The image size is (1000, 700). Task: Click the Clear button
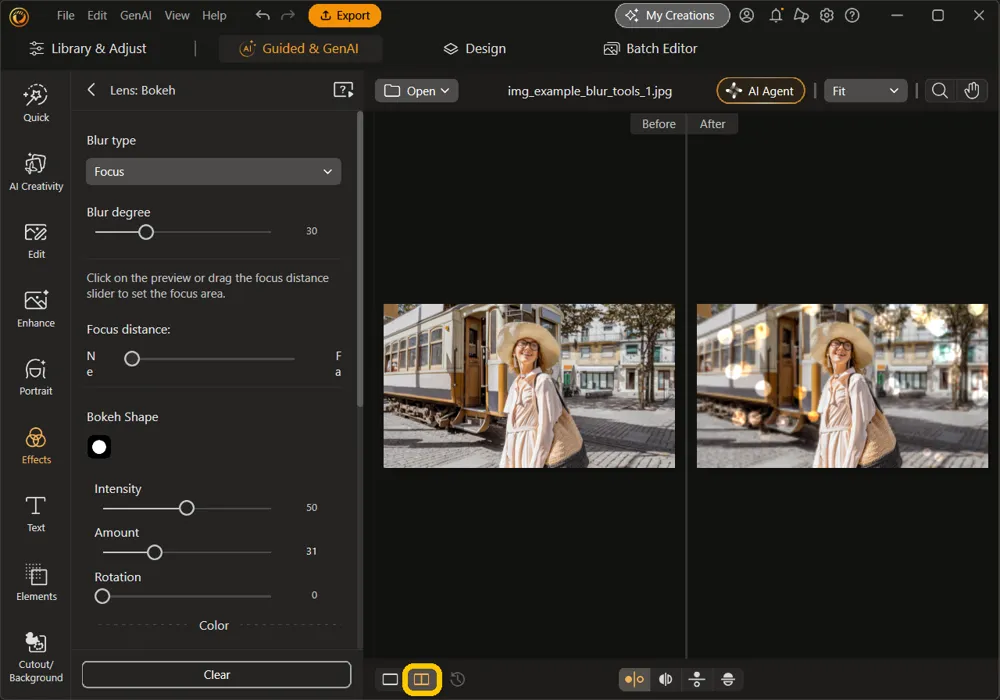(x=216, y=674)
